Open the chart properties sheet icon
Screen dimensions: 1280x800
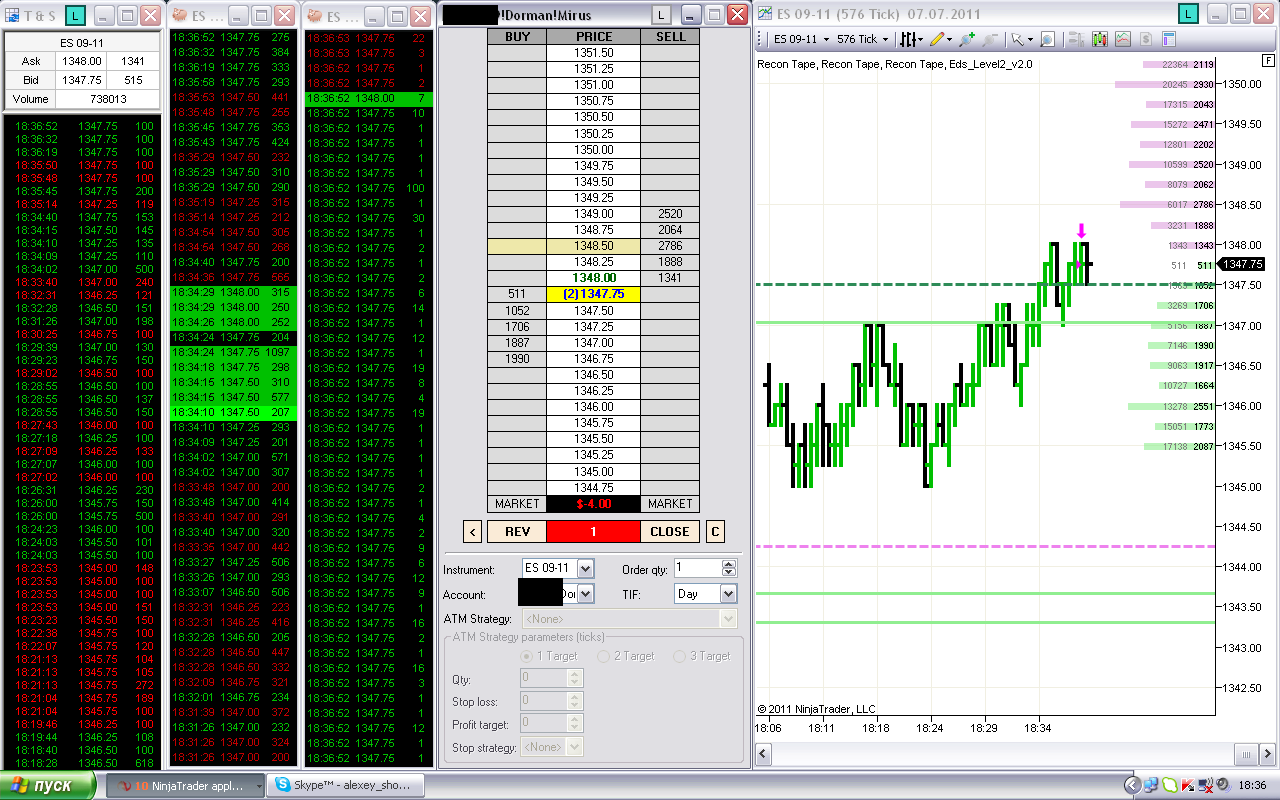tap(1169, 39)
